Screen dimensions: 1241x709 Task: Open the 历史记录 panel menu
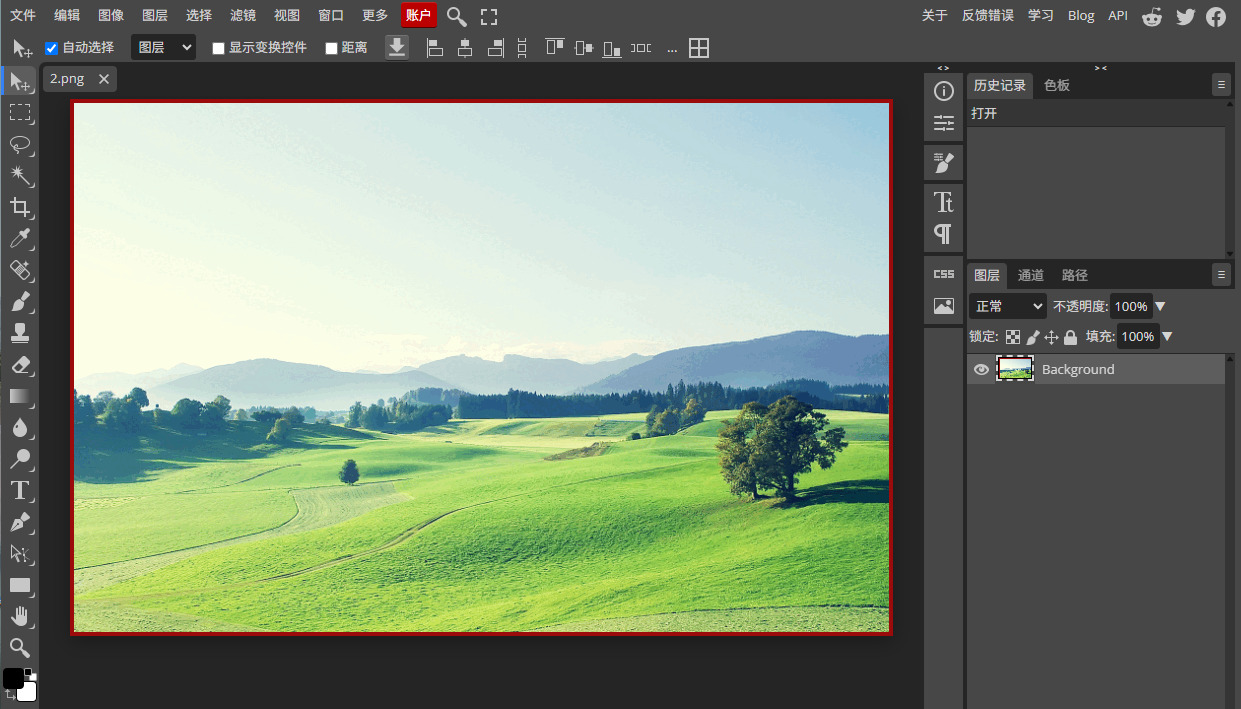(x=1222, y=85)
